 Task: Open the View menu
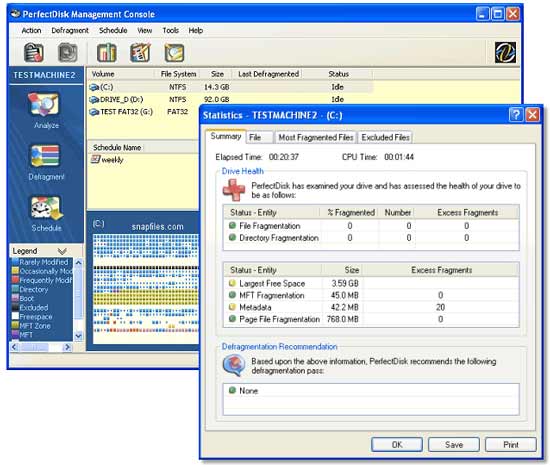coord(145,31)
